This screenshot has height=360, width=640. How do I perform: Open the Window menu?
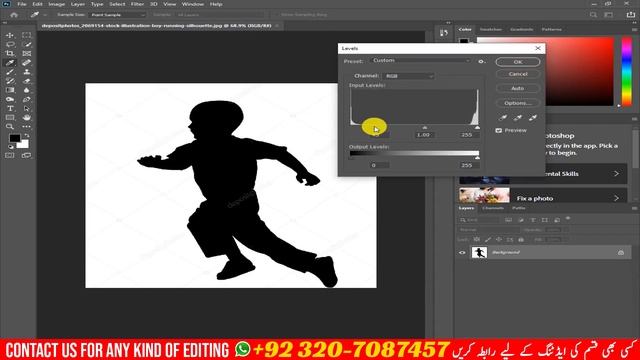[x=193, y=4]
